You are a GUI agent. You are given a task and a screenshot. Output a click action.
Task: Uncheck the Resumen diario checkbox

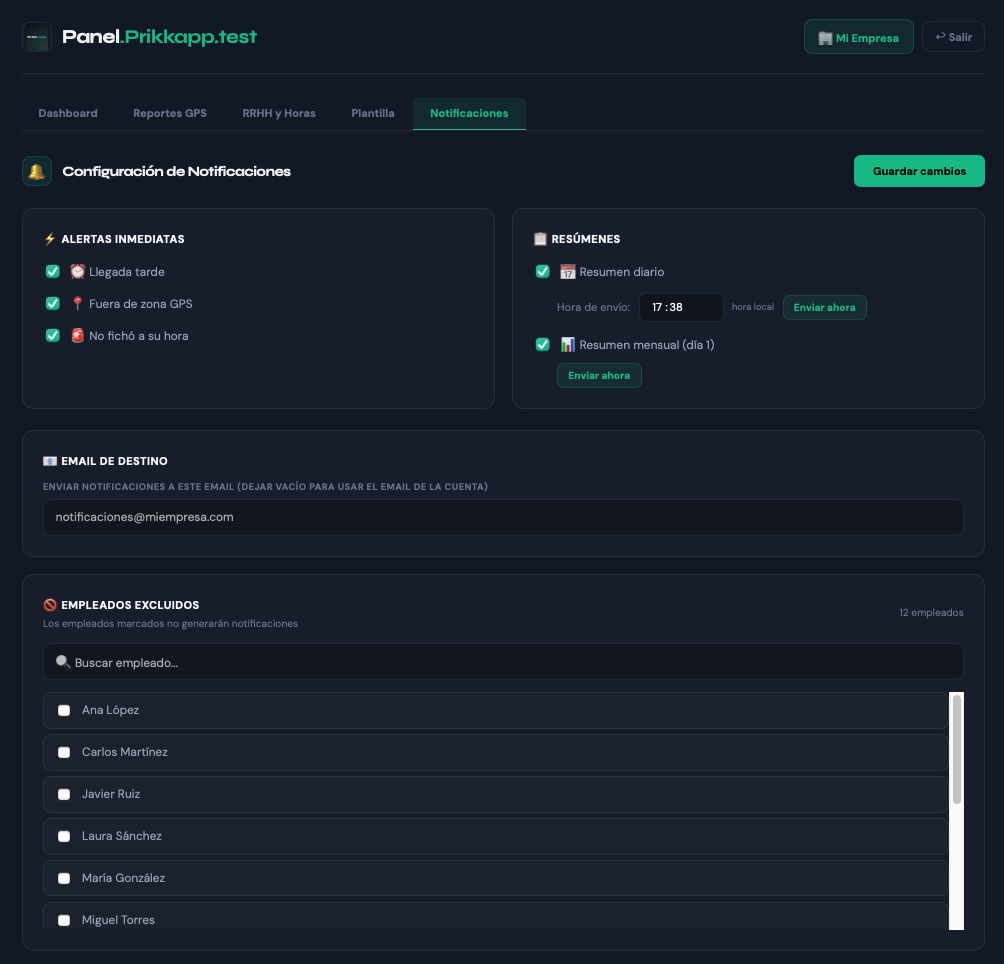click(x=543, y=272)
